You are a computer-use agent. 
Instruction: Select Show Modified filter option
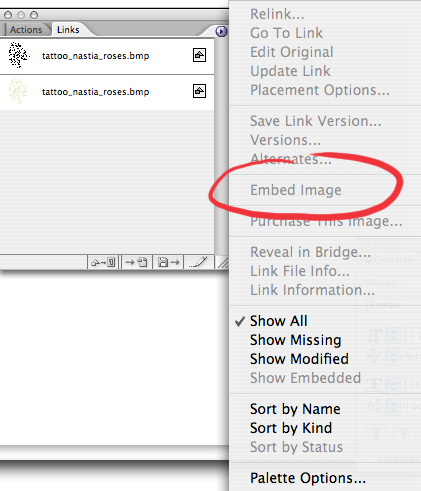point(299,359)
